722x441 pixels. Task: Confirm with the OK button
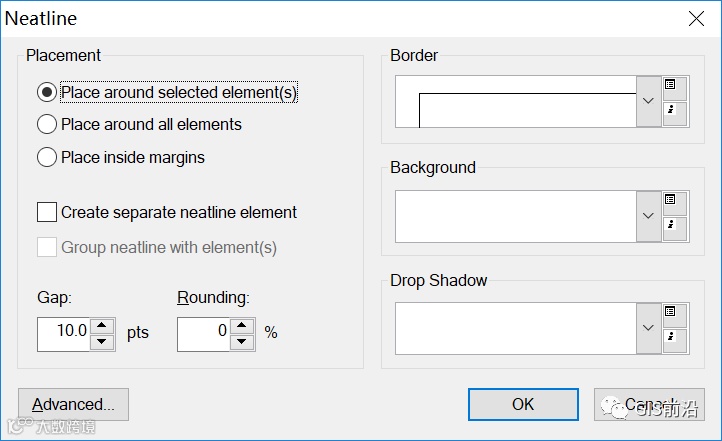click(523, 404)
